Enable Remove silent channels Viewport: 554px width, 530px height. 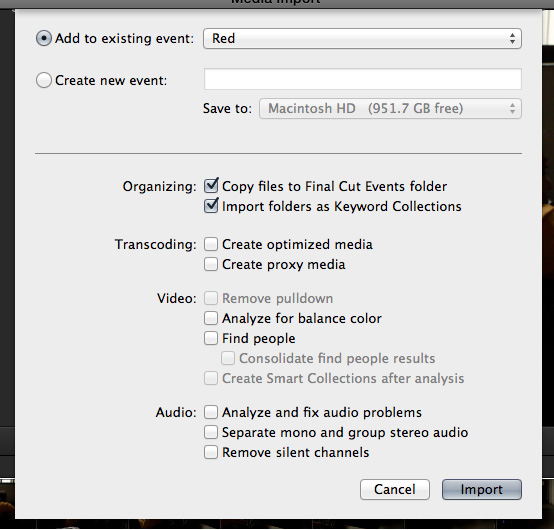[x=211, y=452]
